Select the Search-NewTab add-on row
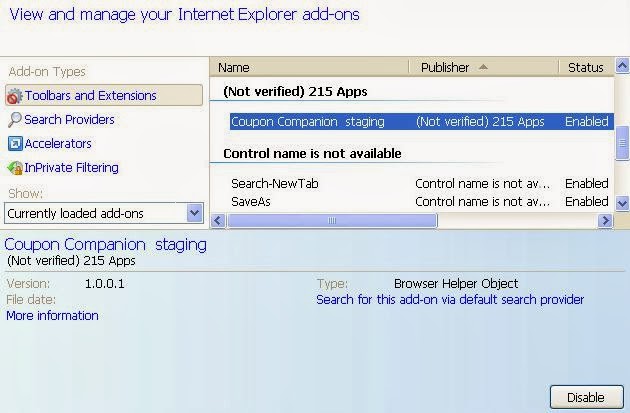Screen dimensions: 630x413 [x=420, y=184]
